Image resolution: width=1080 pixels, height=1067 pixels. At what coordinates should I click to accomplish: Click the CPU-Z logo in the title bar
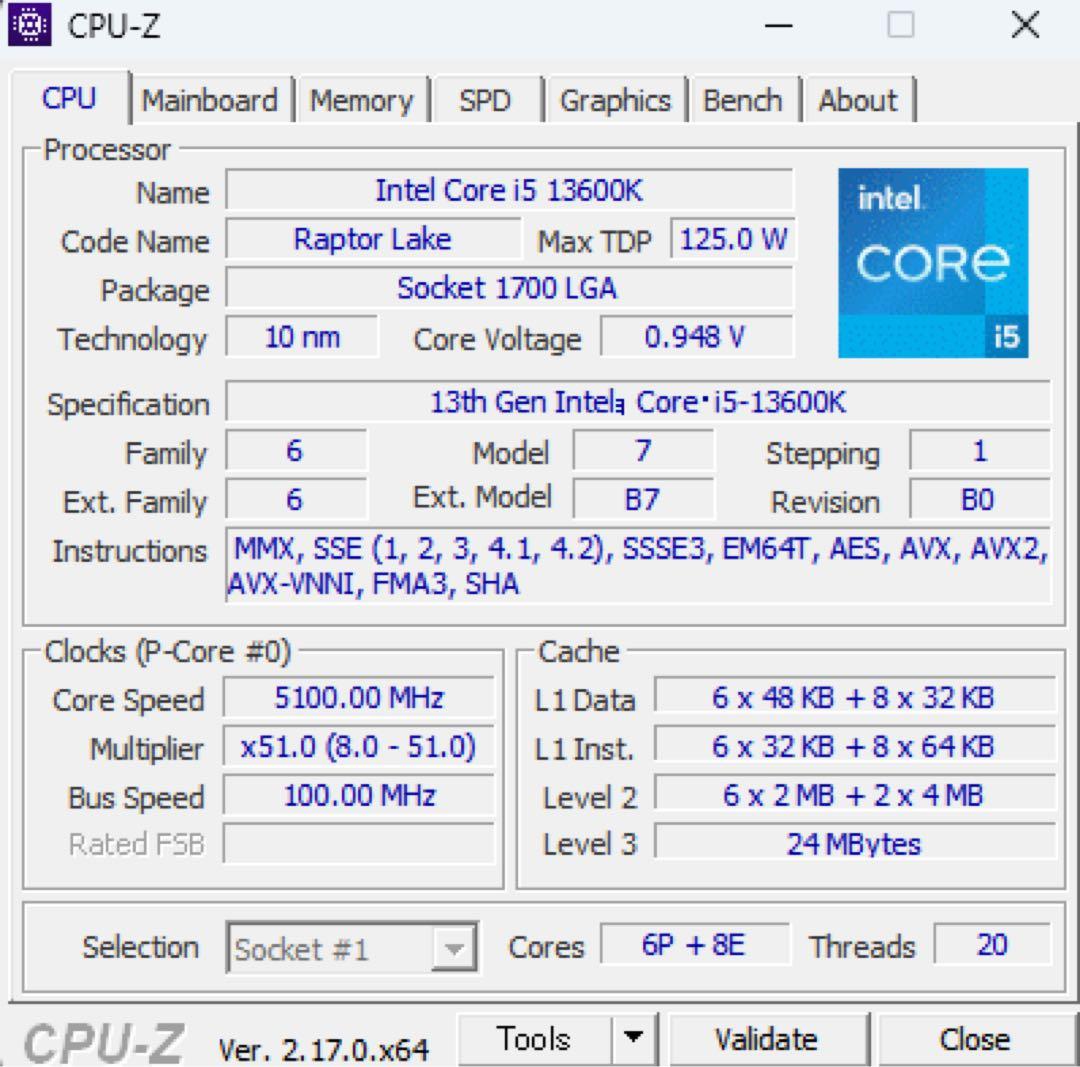[x=29, y=26]
